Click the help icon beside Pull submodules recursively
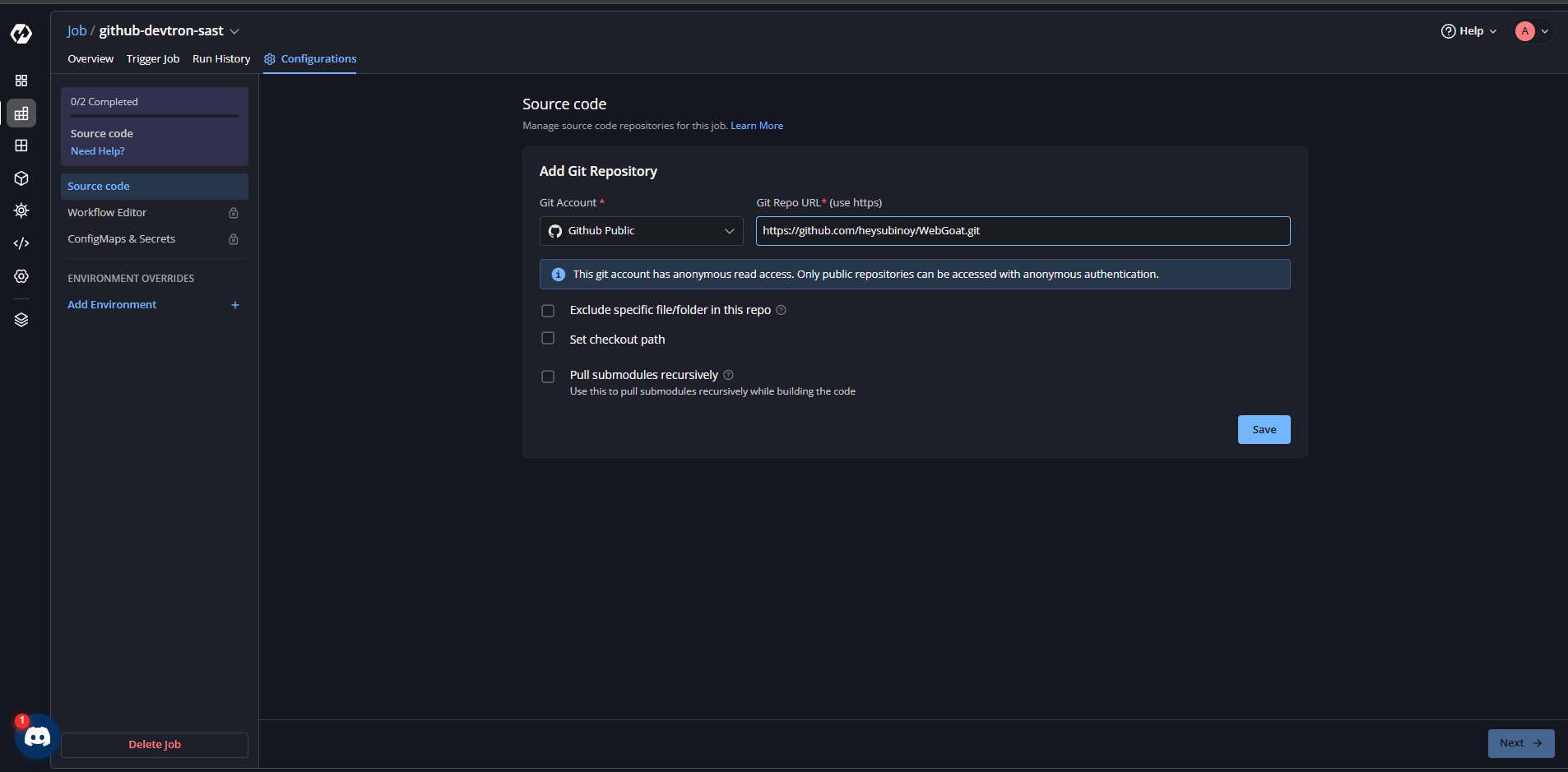Screen dimensions: 1568x772 728,375
